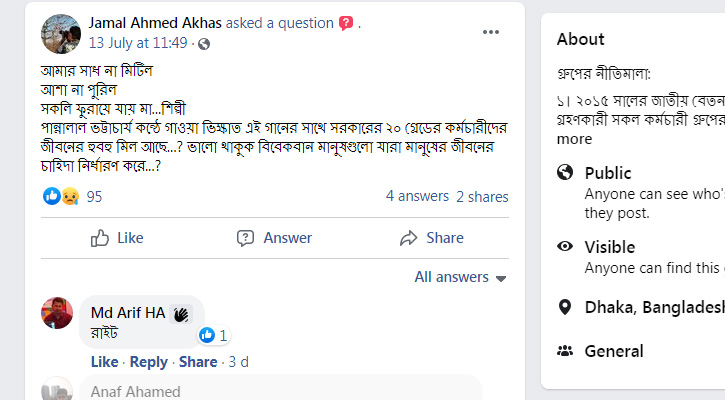
Task: Click the Visible eye icon in About
Action: pyautogui.click(x=565, y=247)
